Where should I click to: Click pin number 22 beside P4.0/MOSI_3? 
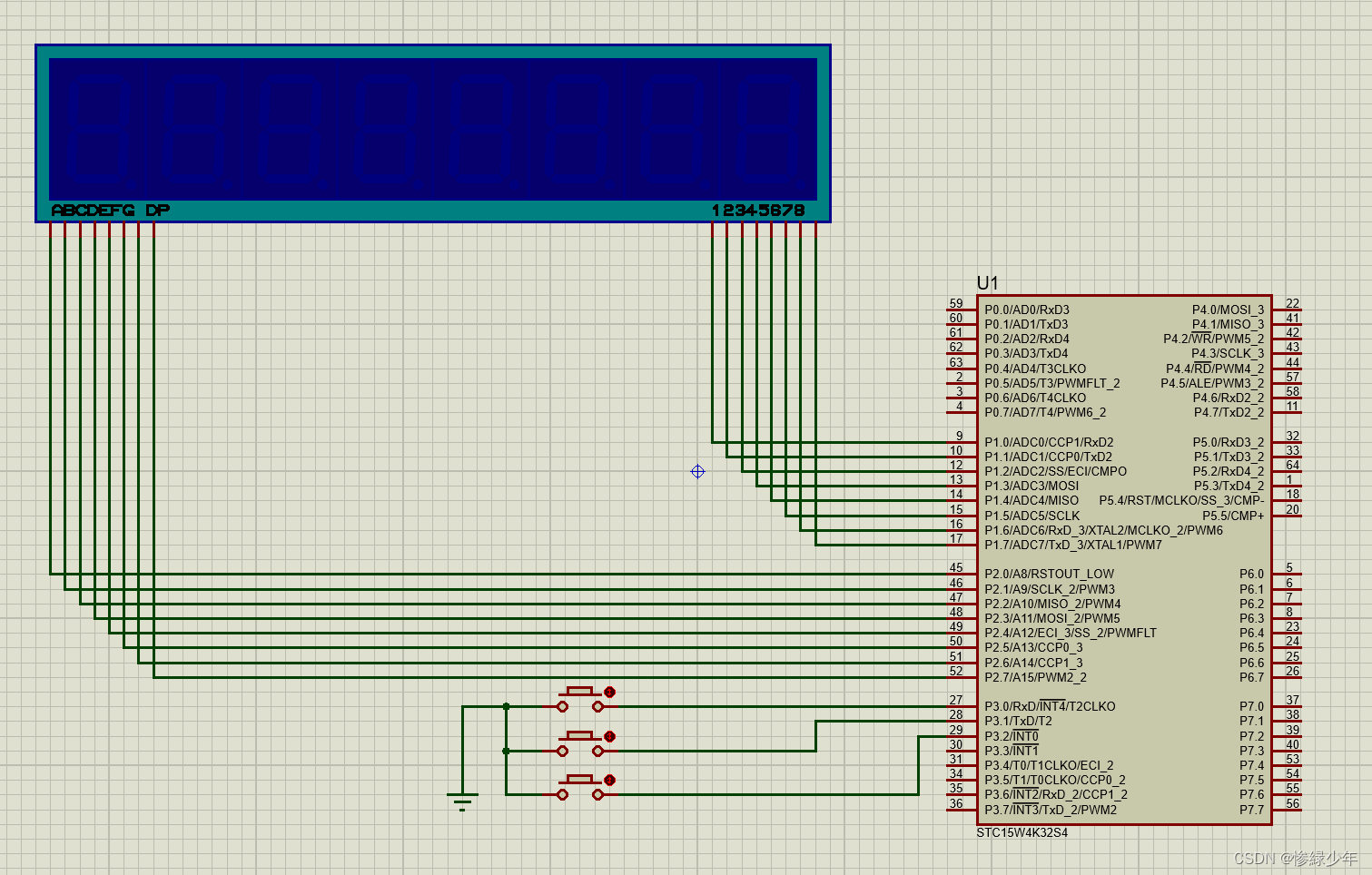coord(1292,303)
